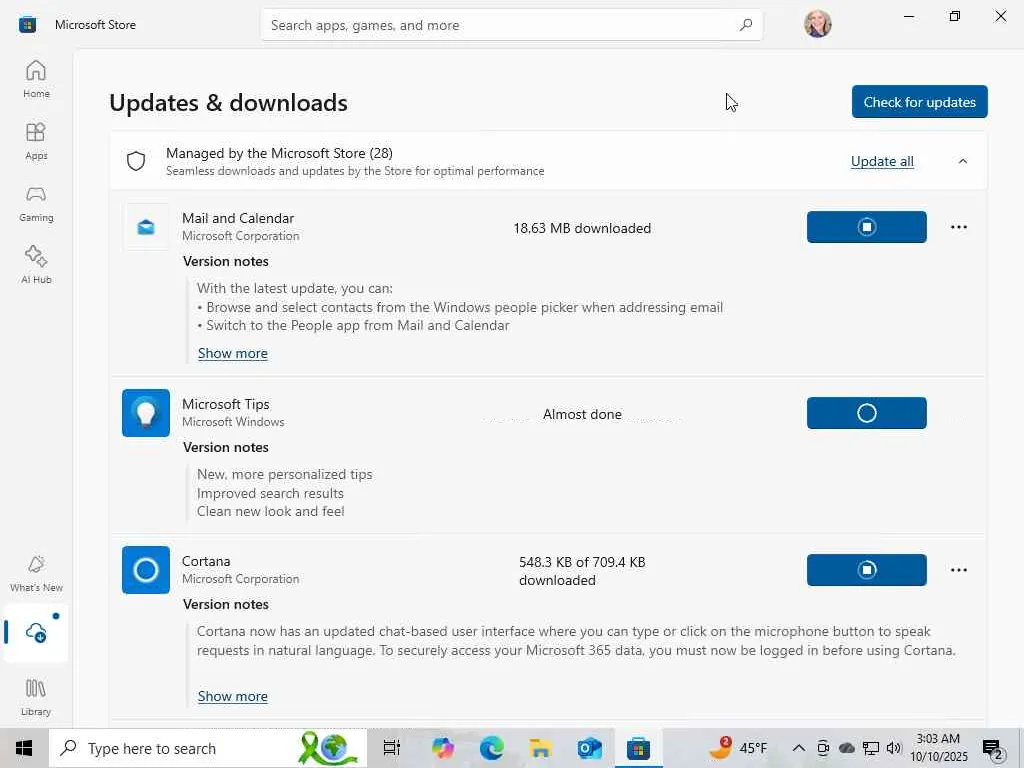Image resolution: width=1024 pixels, height=768 pixels.
Task: Show more Cortana version notes
Action: [232, 696]
